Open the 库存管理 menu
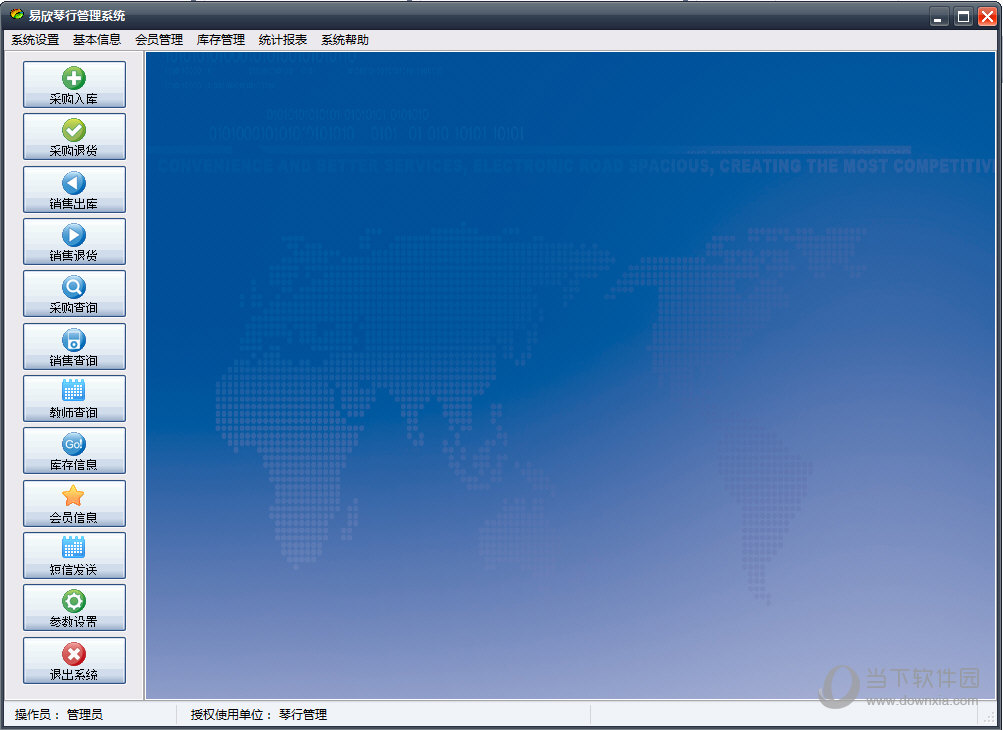Image resolution: width=1003 pixels, height=730 pixels. point(221,40)
